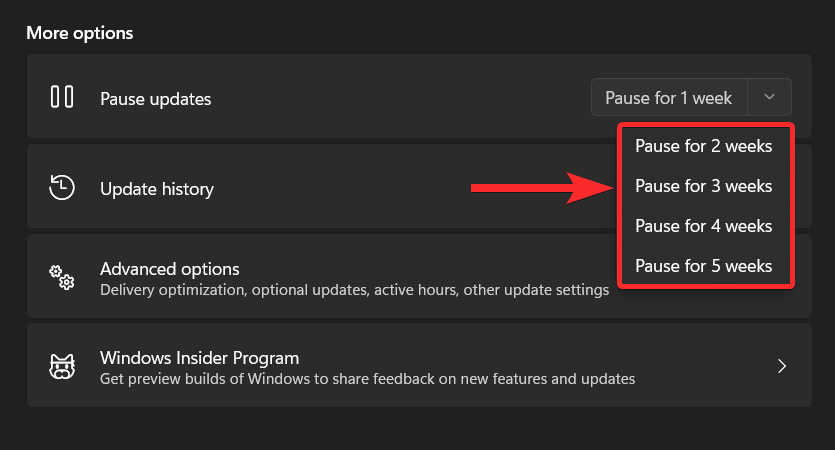This screenshot has width=835, height=450.
Task: Click the Update history clock icon
Action: 62,187
